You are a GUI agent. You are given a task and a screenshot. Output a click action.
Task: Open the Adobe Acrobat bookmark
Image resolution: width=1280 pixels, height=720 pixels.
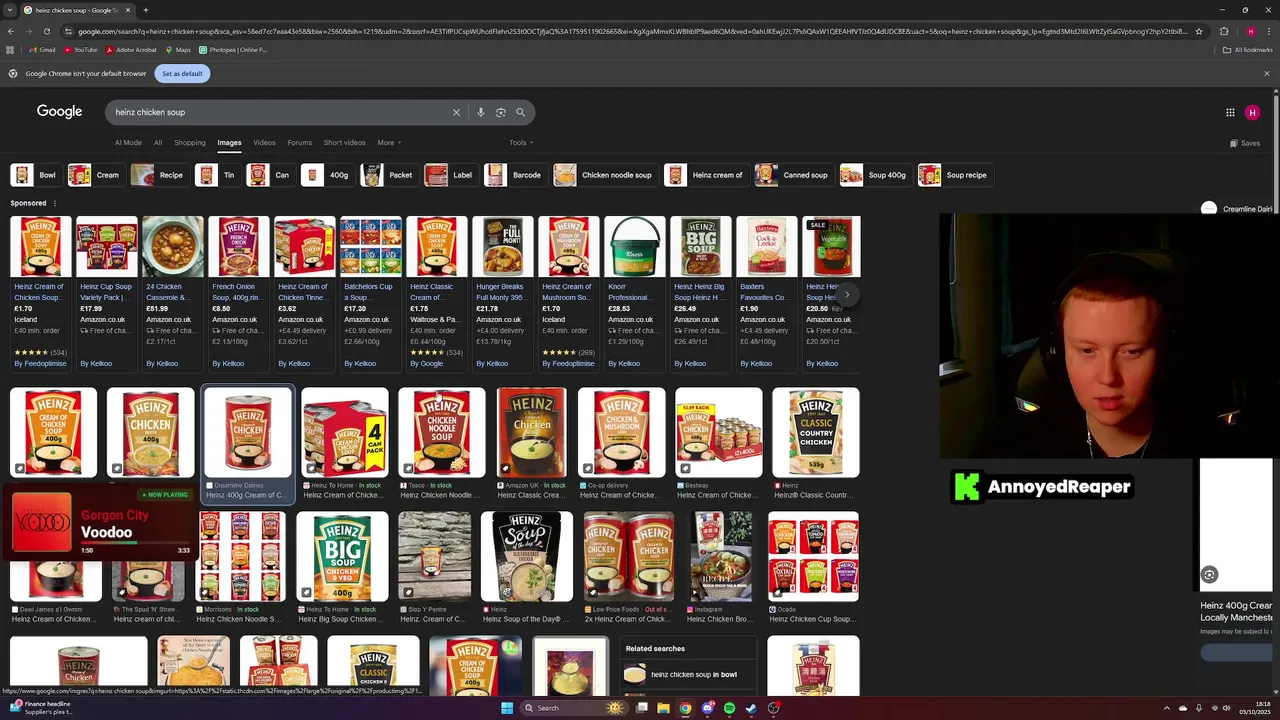pos(131,49)
